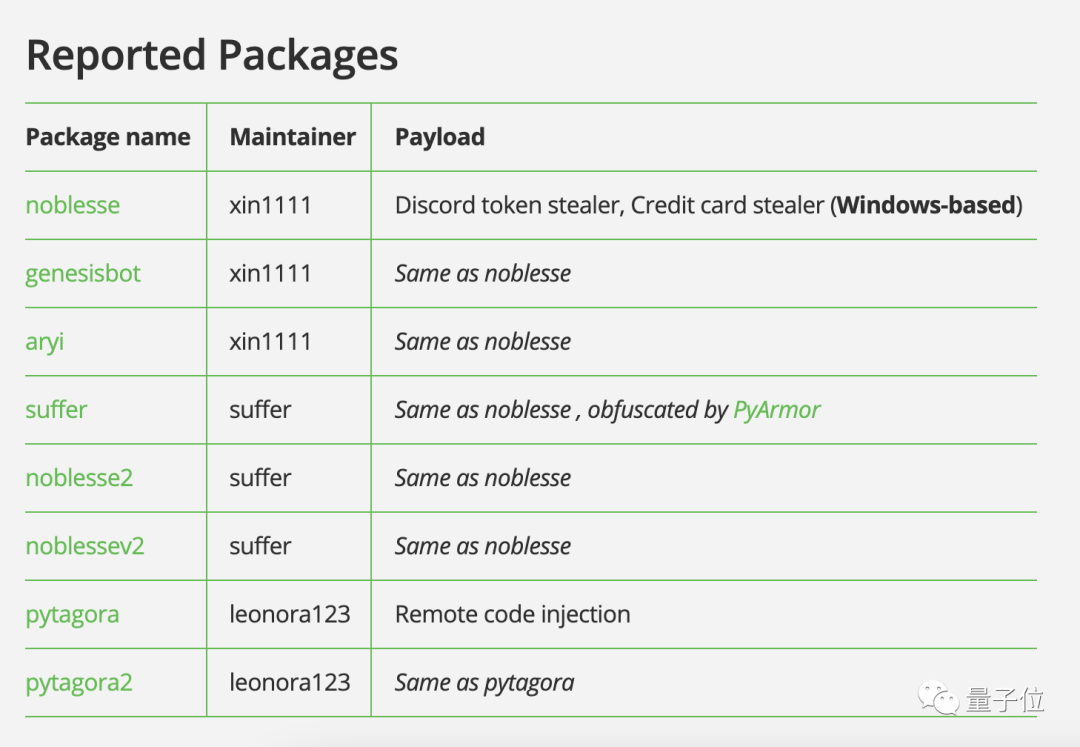Image resolution: width=1080 pixels, height=747 pixels.
Task: Click the bold Windows-based text
Action: [926, 205]
